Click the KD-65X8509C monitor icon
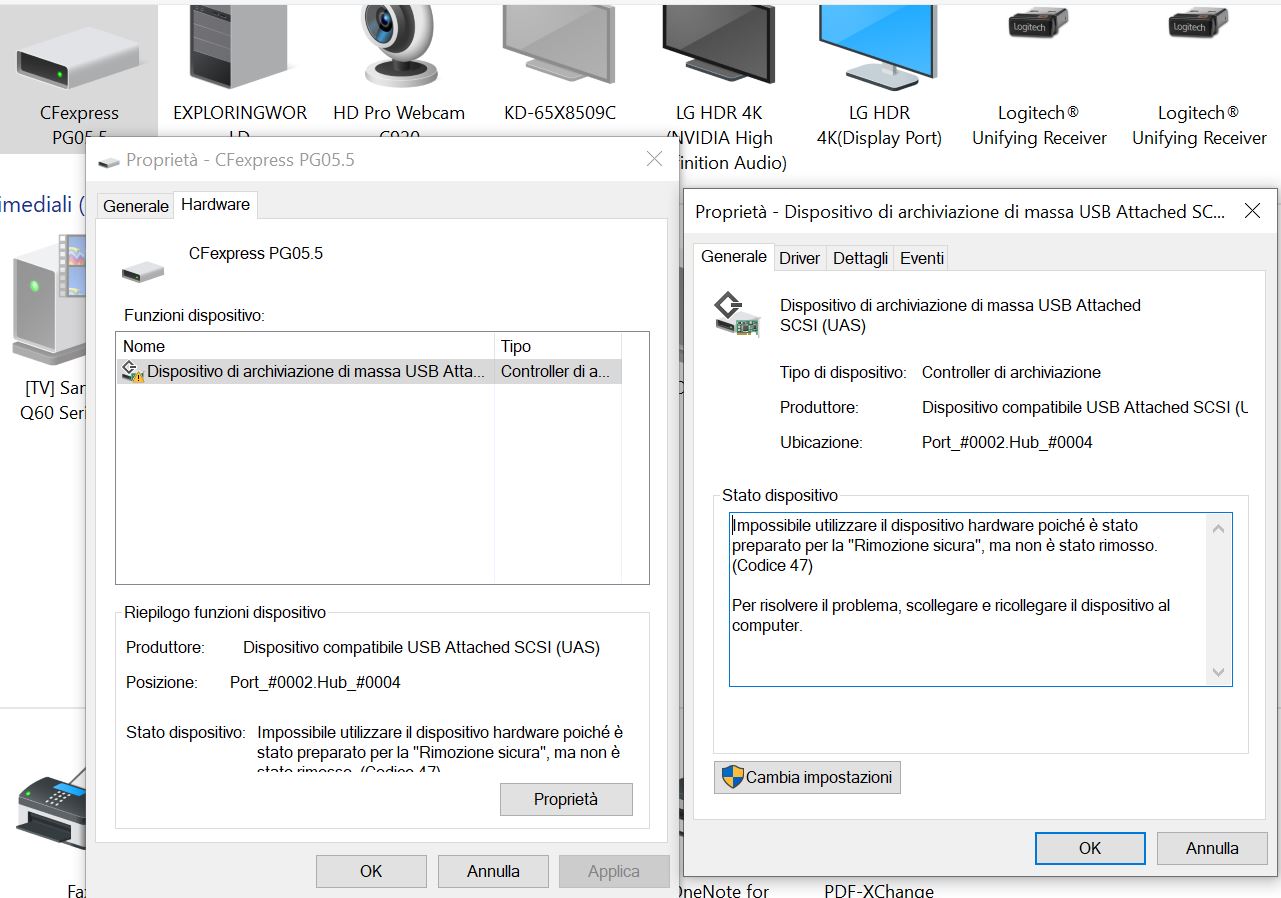This screenshot has height=898, width=1281. click(x=559, y=46)
